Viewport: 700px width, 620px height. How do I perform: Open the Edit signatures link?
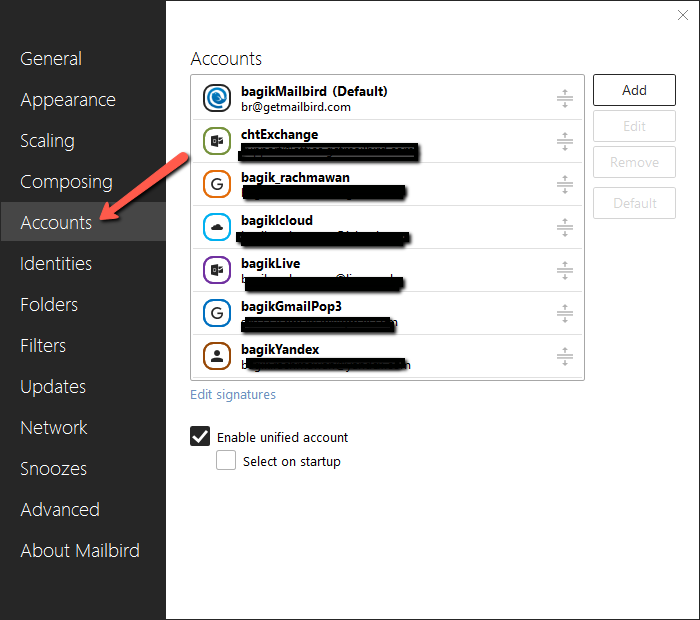point(233,395)
